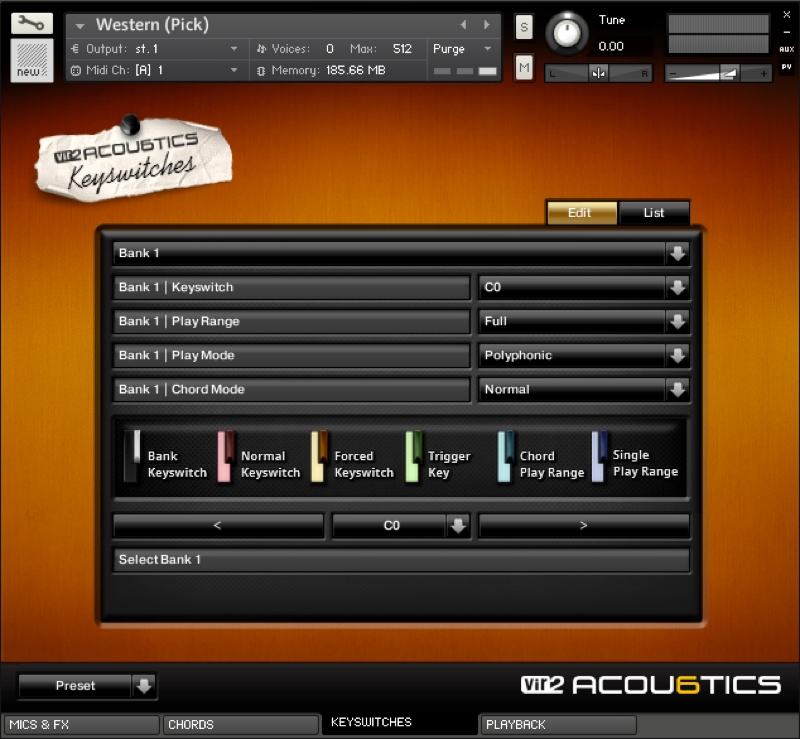
Task: Click the previous key '<' button
Action: point(218,525)
